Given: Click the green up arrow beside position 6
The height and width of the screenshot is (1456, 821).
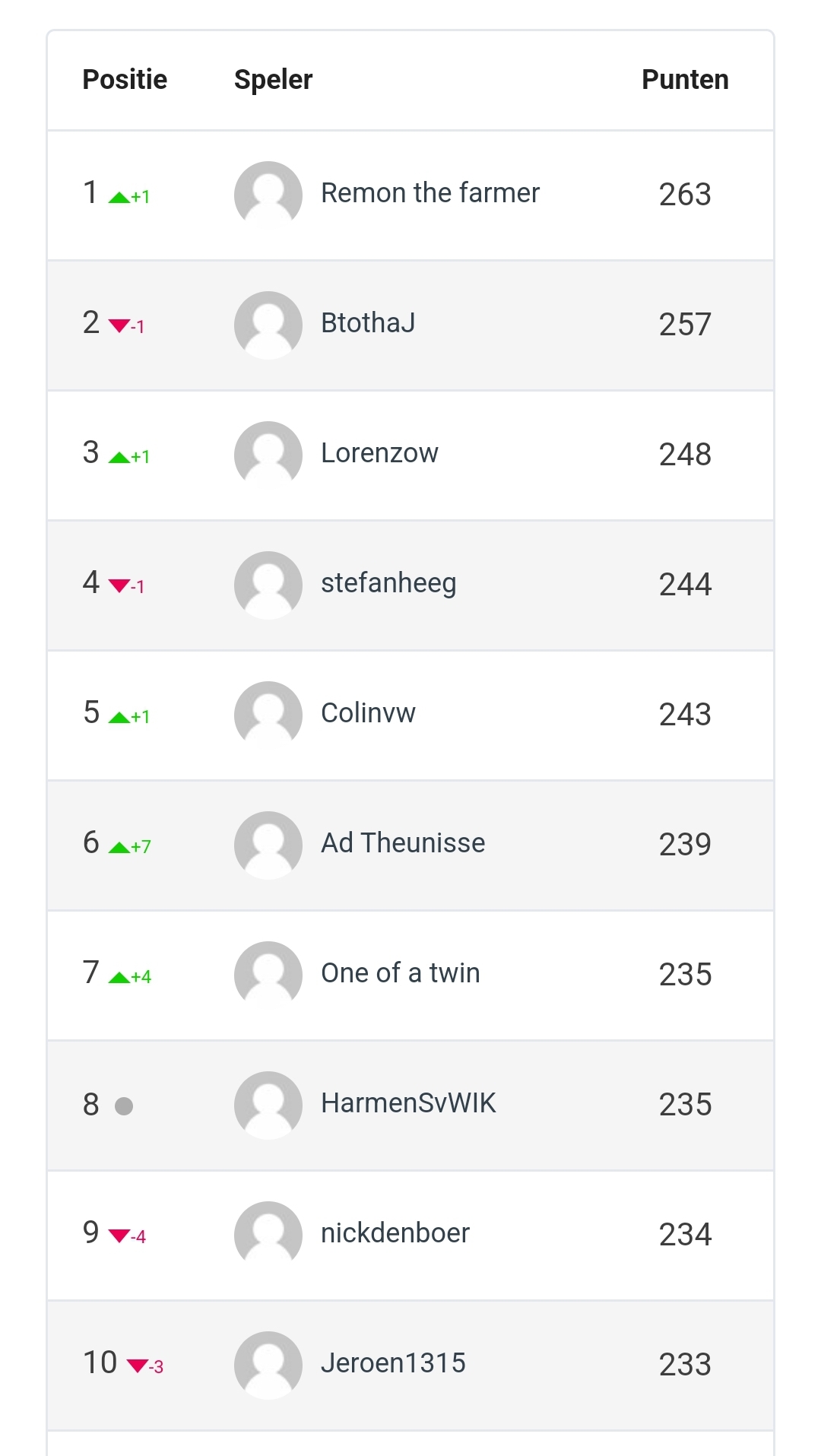Looking at the screenshot, I should [x=119, y=847].
